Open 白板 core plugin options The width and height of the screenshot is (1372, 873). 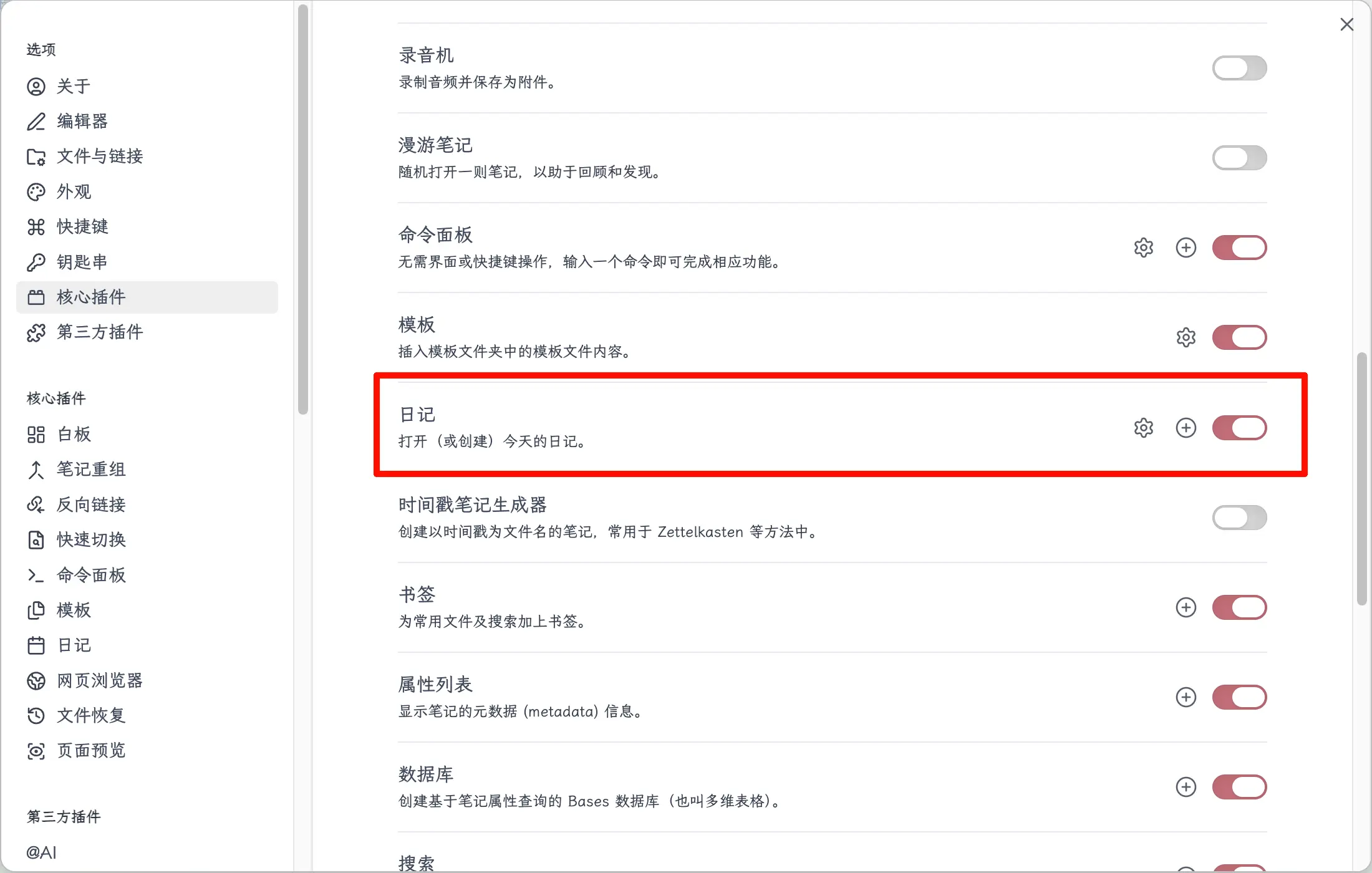[74, 434]
